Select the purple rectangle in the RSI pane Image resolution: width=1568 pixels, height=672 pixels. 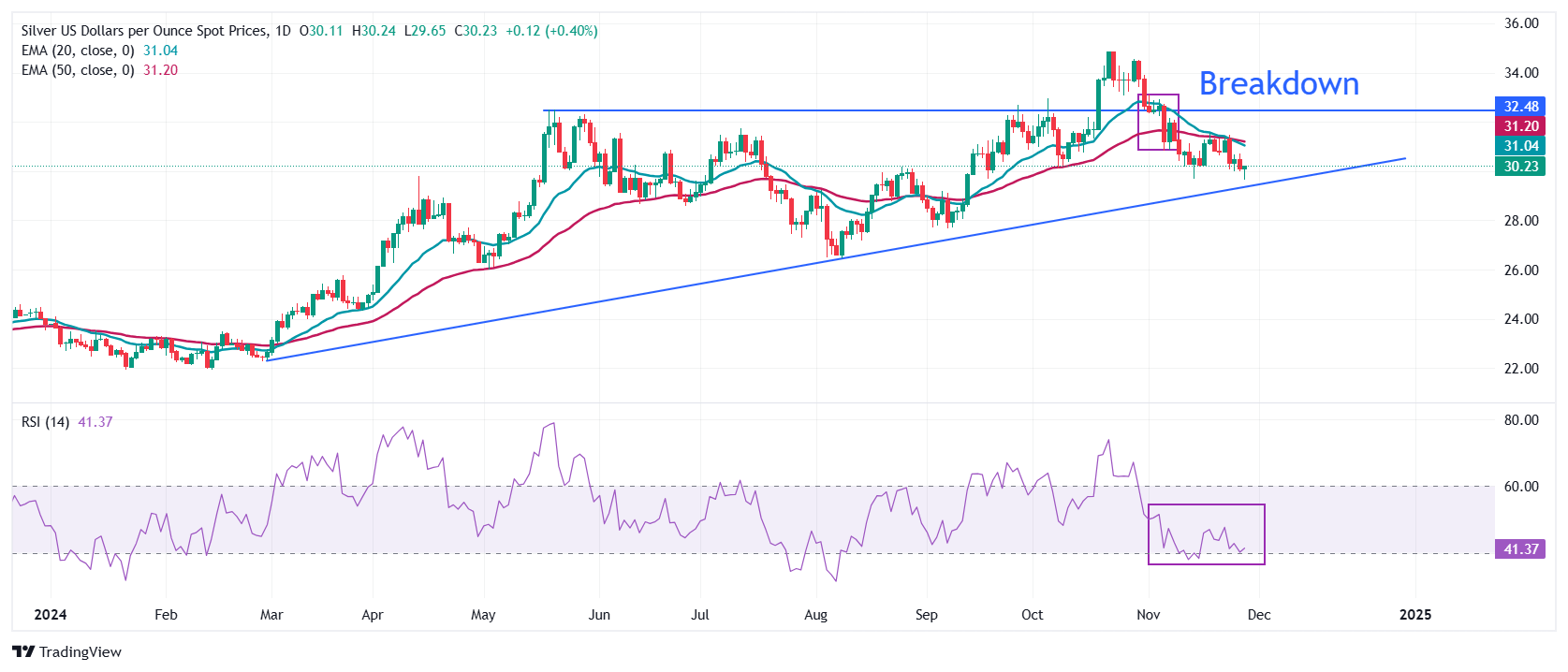coord(1206,505)
